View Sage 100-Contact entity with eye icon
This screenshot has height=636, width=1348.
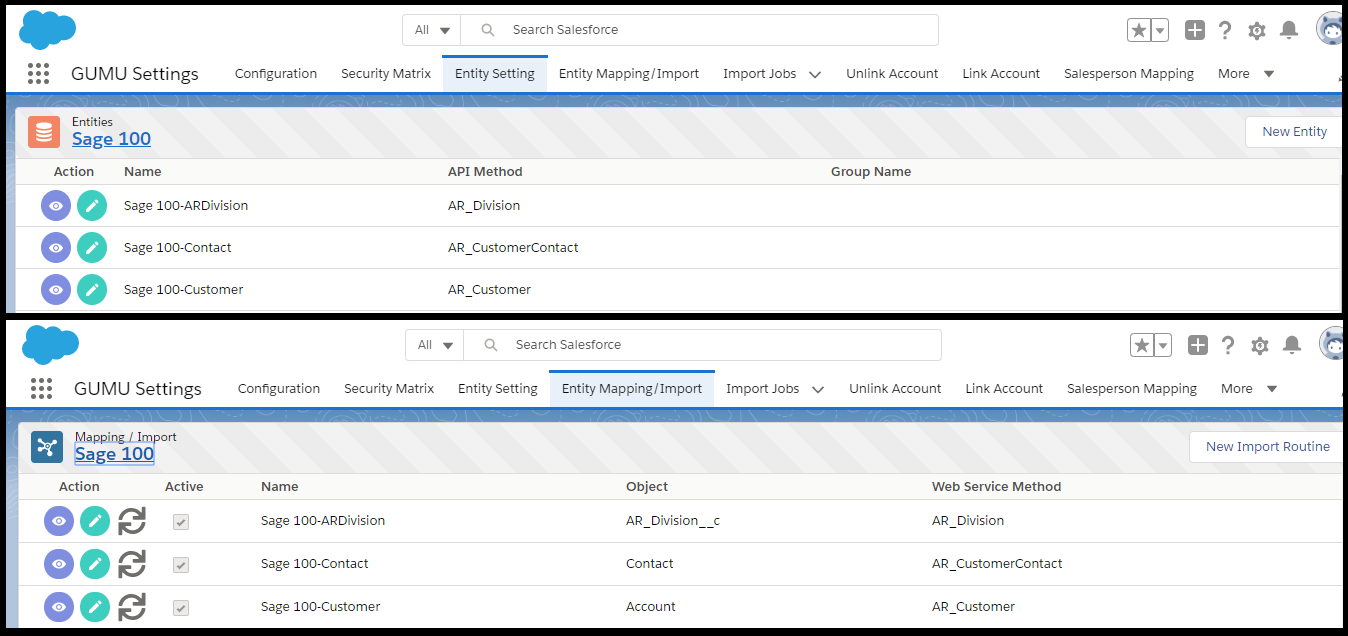tap(56, 248)
